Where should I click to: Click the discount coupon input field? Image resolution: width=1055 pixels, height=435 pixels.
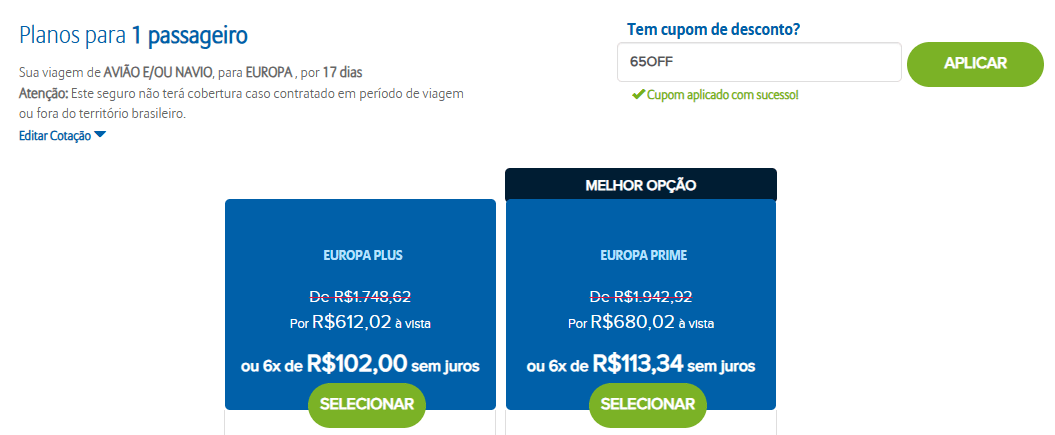tap(759, 62)
